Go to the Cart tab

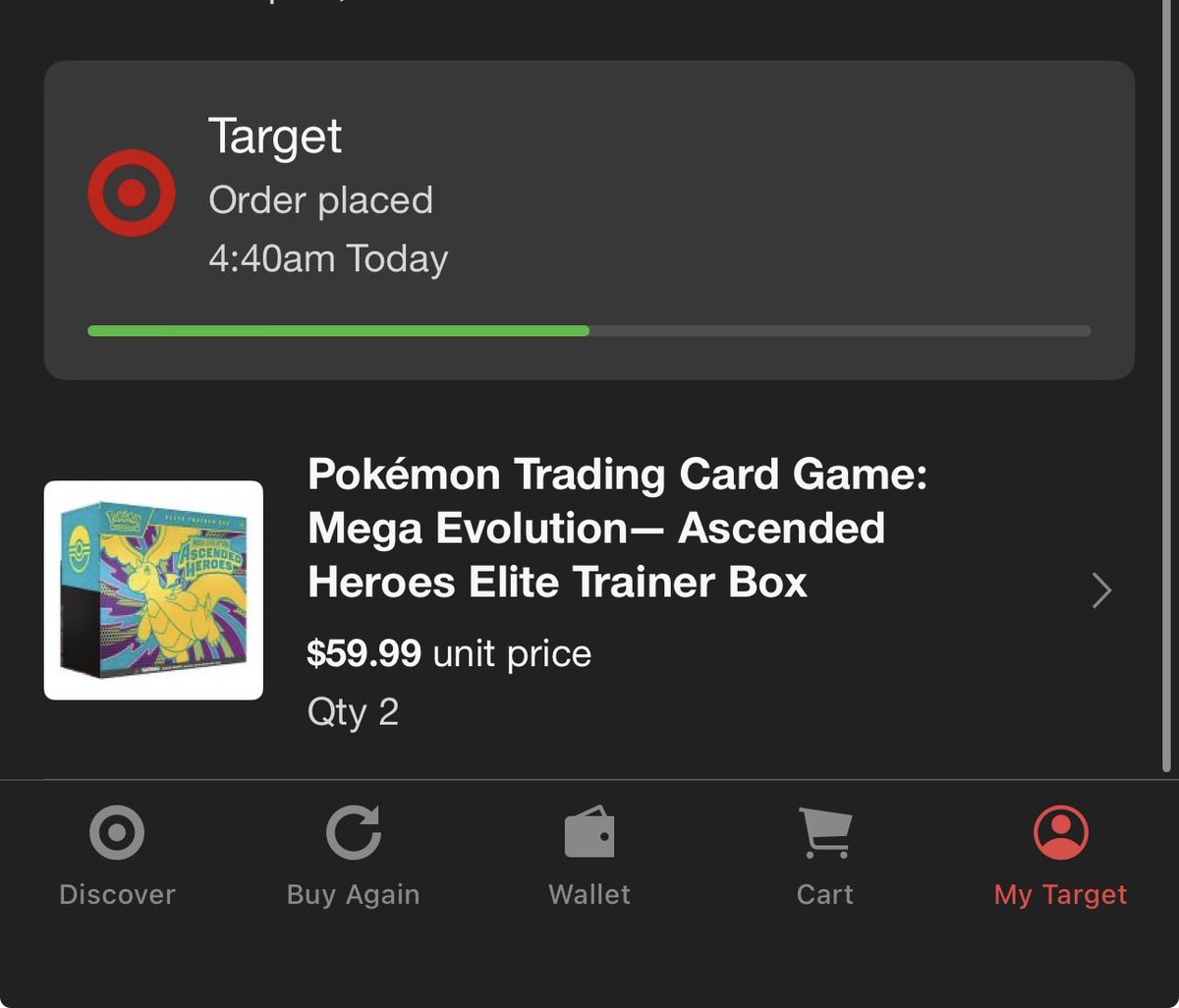tap(825, 856)
